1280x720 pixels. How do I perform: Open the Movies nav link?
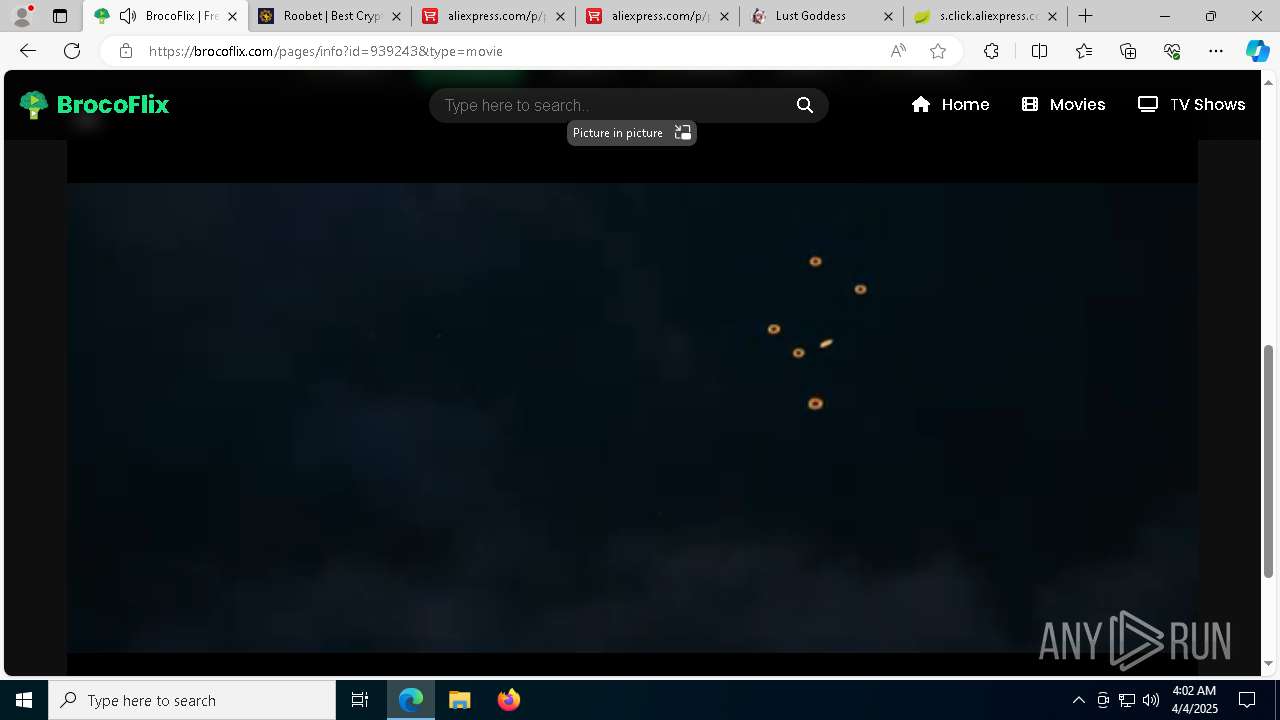click(x=1063, y=104)
